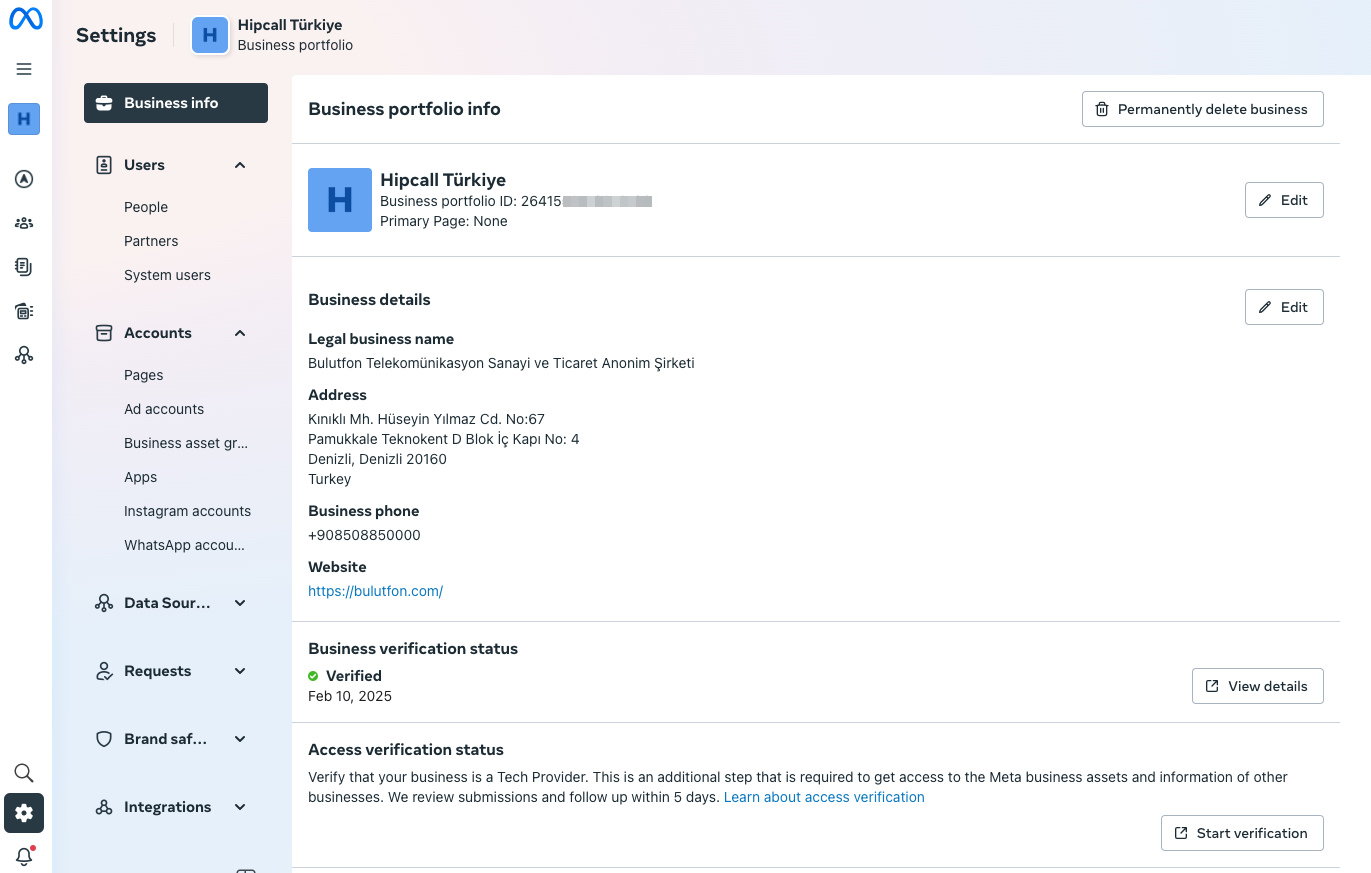Image resolution: width=1371 pixels, height=873 pixels.
Task: Open the https://bulutfon.com/ website link
Action: click(376, 591)
